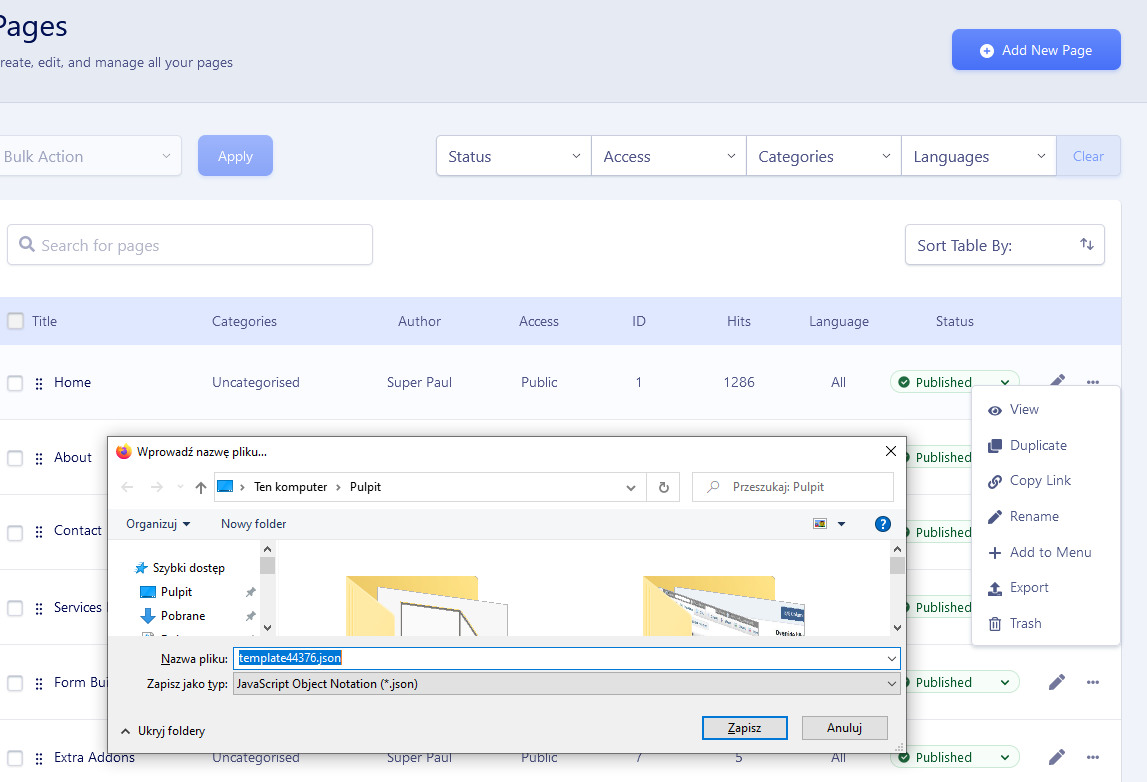The height and width of the screenshot is (782, 1147).
Task: Select the Contact page checkbox
Action: pos(15,533)
